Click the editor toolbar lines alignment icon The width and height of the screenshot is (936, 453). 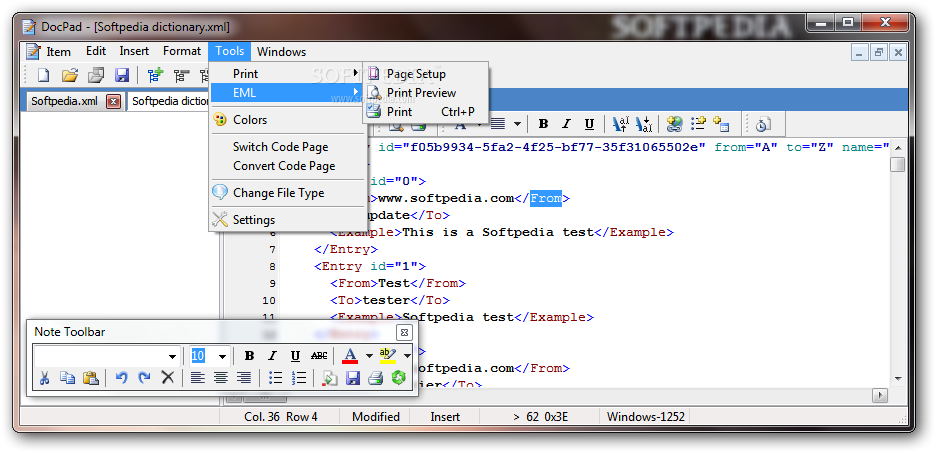pyautogui.click(x=498, y=124)
